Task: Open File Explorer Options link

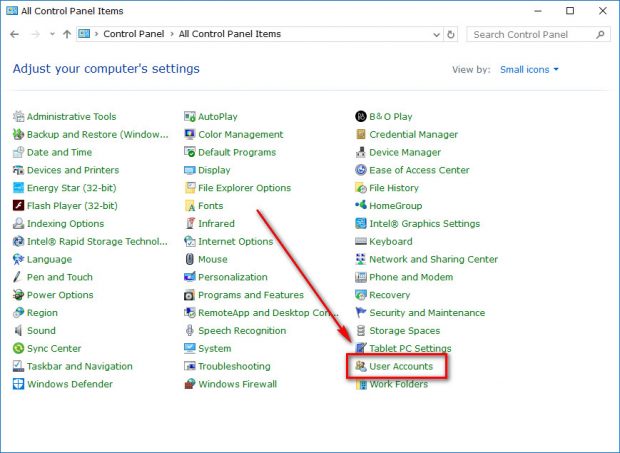Action: click(244, 188)
